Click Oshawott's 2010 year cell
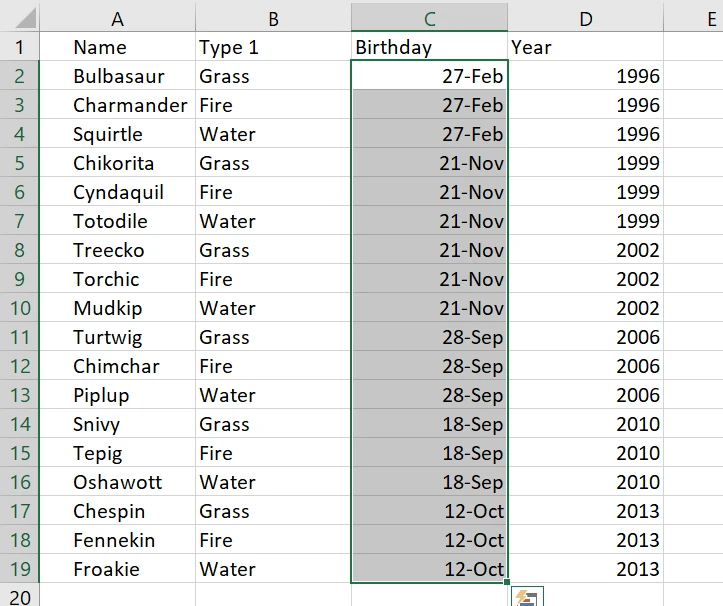This screenshot has width=723, height=606. click(x=586, y=482)
